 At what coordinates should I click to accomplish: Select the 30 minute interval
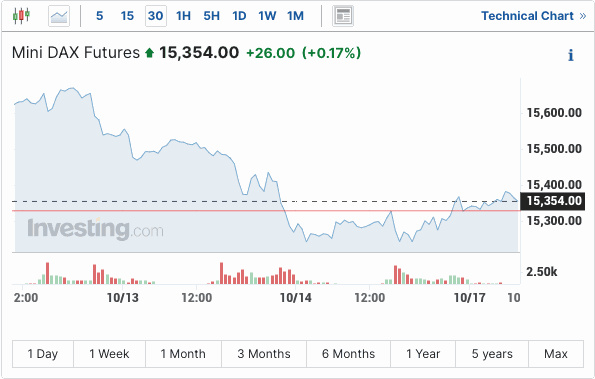coord(156,16)
